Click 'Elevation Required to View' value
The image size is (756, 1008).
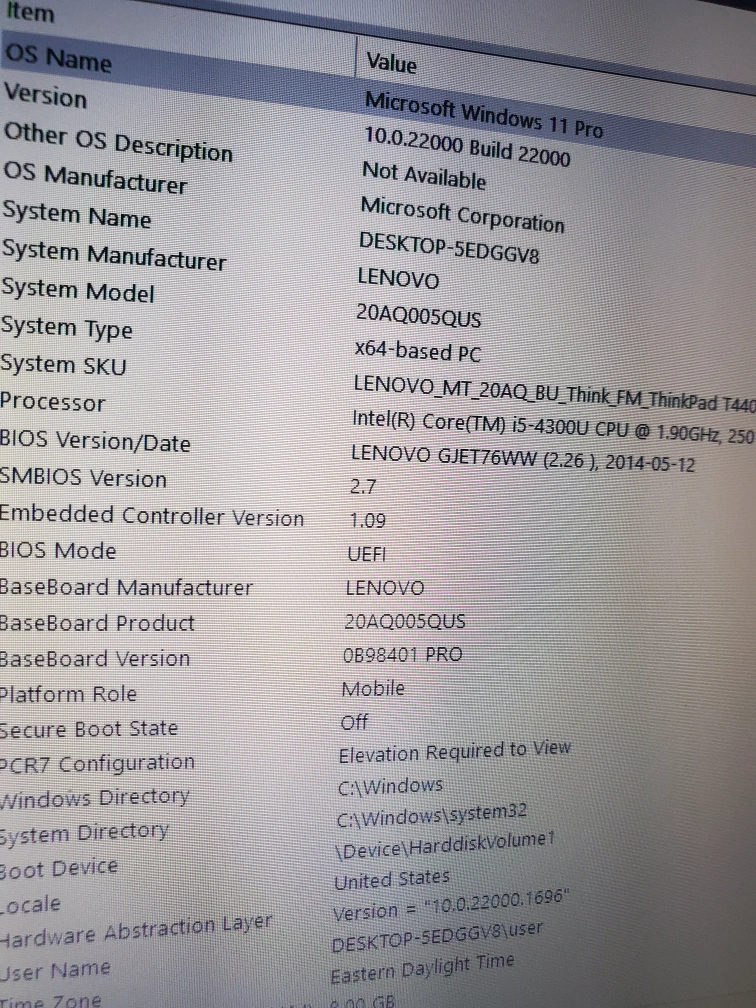[x=454, y=751]
